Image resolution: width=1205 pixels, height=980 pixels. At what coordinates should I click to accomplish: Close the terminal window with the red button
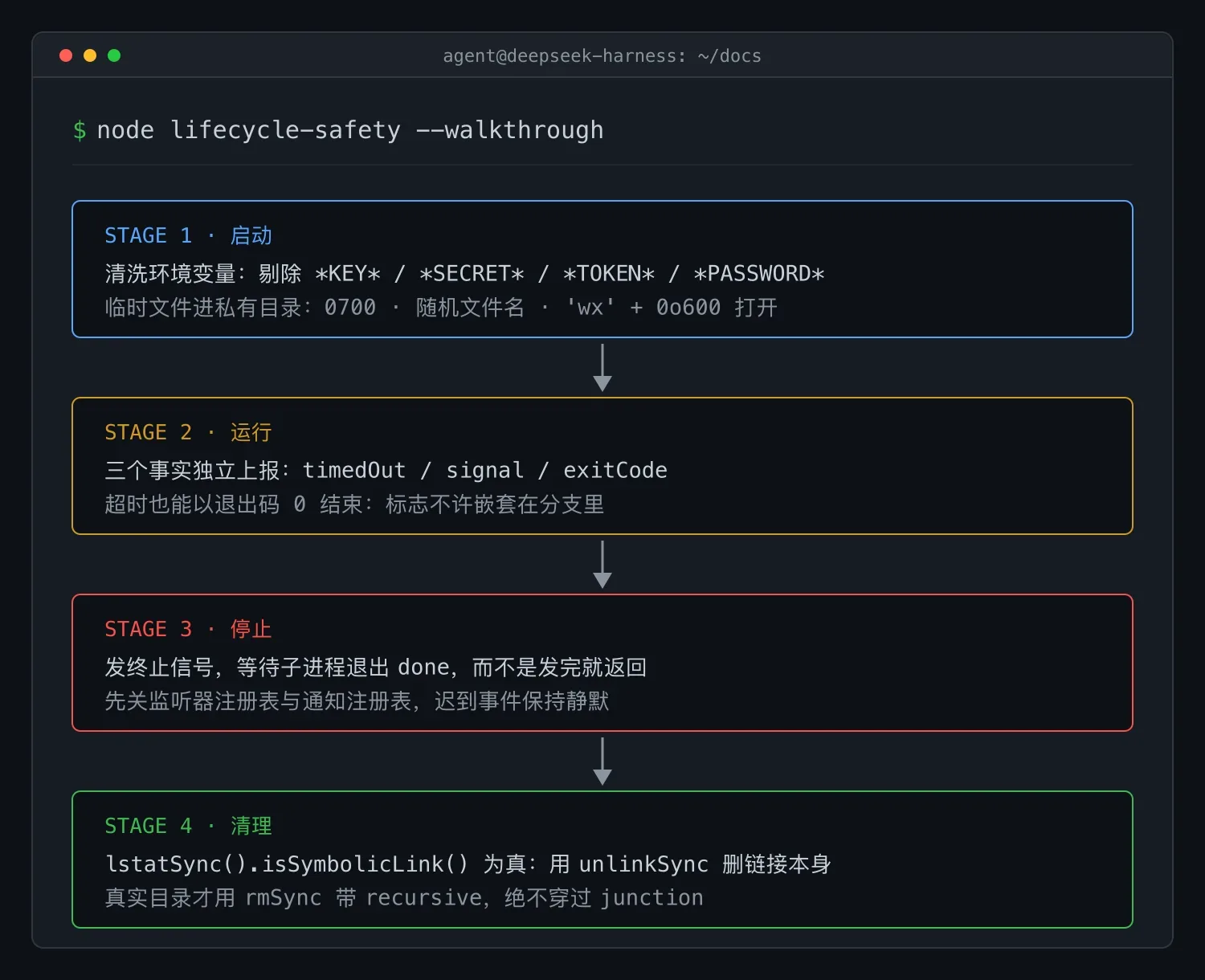pos(66,55)
